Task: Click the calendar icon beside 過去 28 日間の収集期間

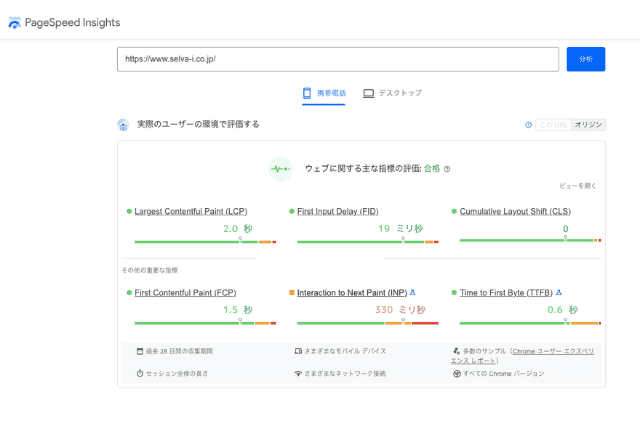Action: tap(140, 351)
